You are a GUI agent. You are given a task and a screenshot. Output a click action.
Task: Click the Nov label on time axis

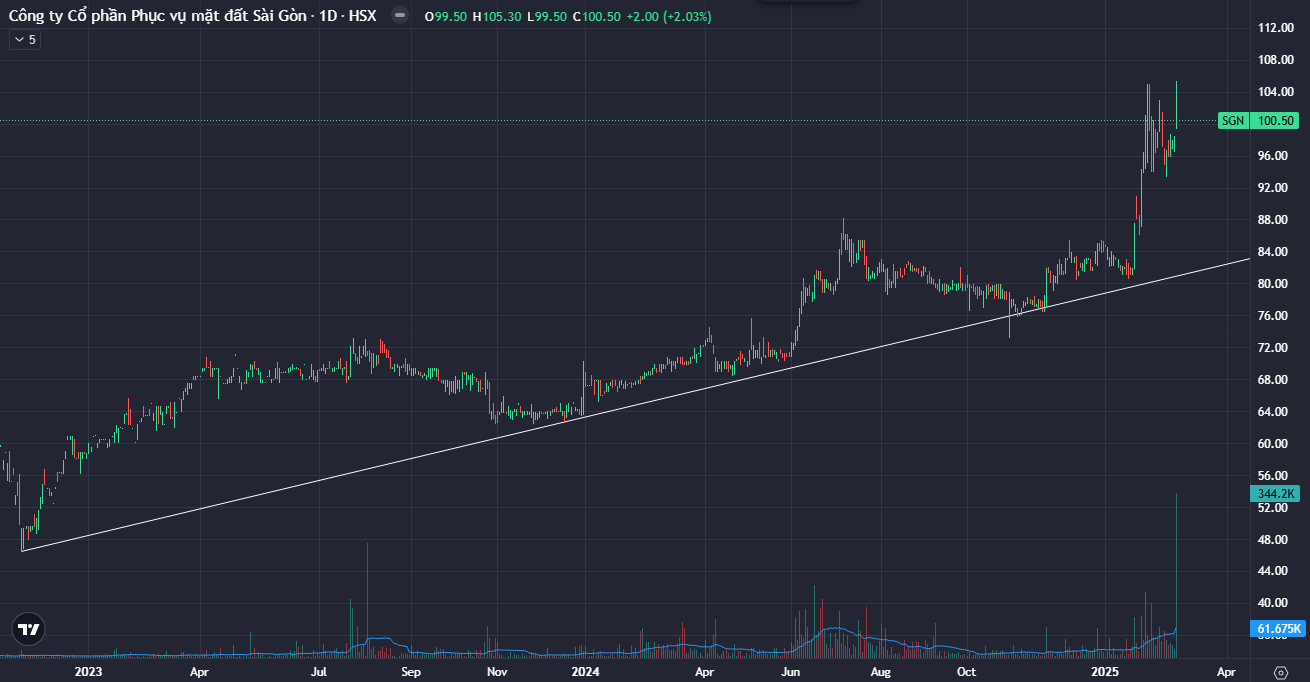point(496,672)
